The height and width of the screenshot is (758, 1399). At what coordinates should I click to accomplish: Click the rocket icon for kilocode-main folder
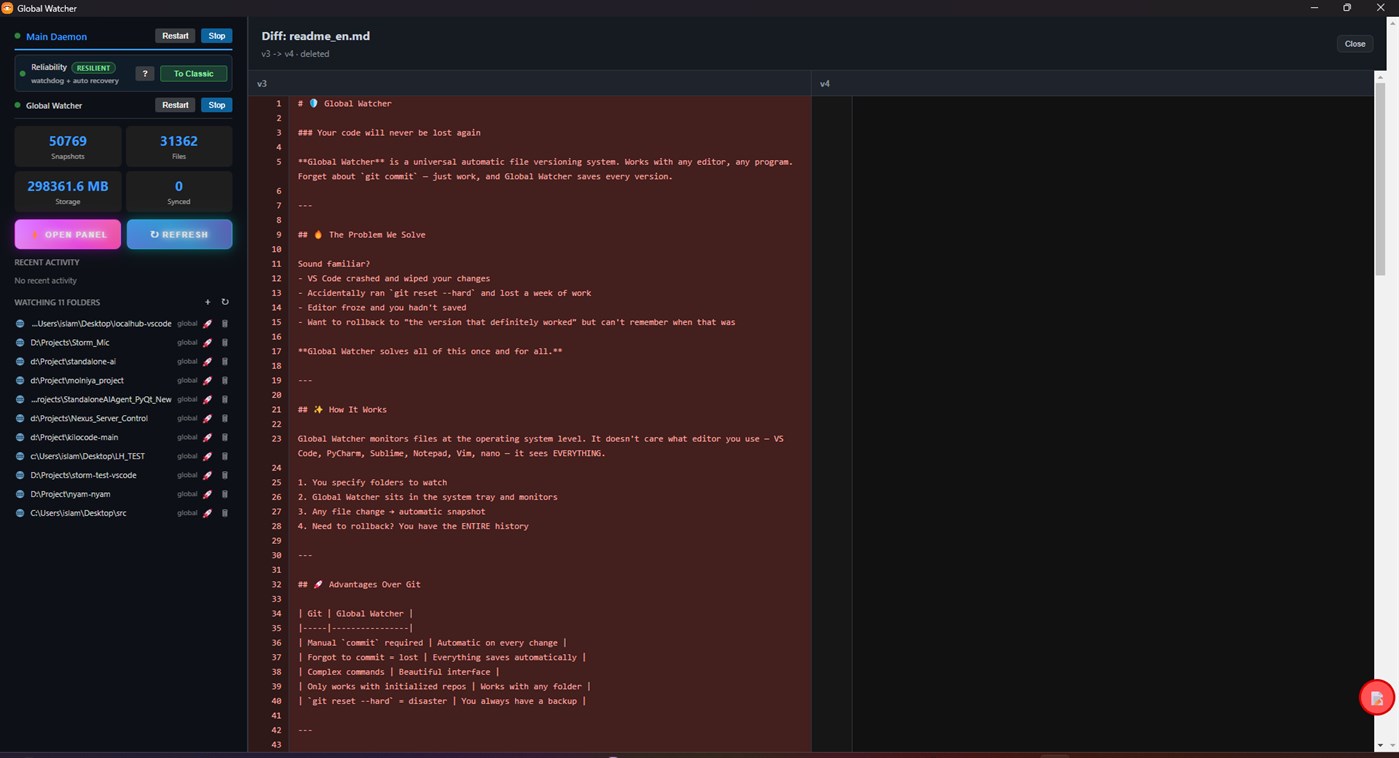tap(208, 438)
